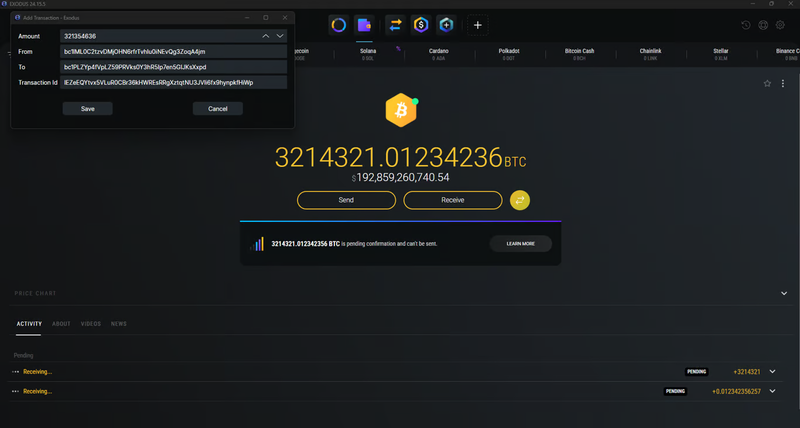
Task: Open the cube plus apps icon
Action: (x=446, y=25)
